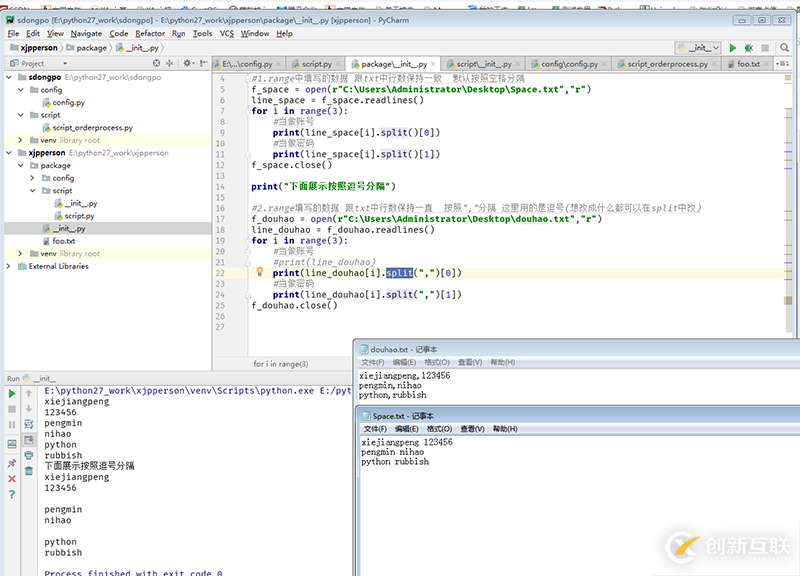Viewport: 800px width, 576px height.
Task: Toggle Scroll to End in Run console
Action: 29,440
